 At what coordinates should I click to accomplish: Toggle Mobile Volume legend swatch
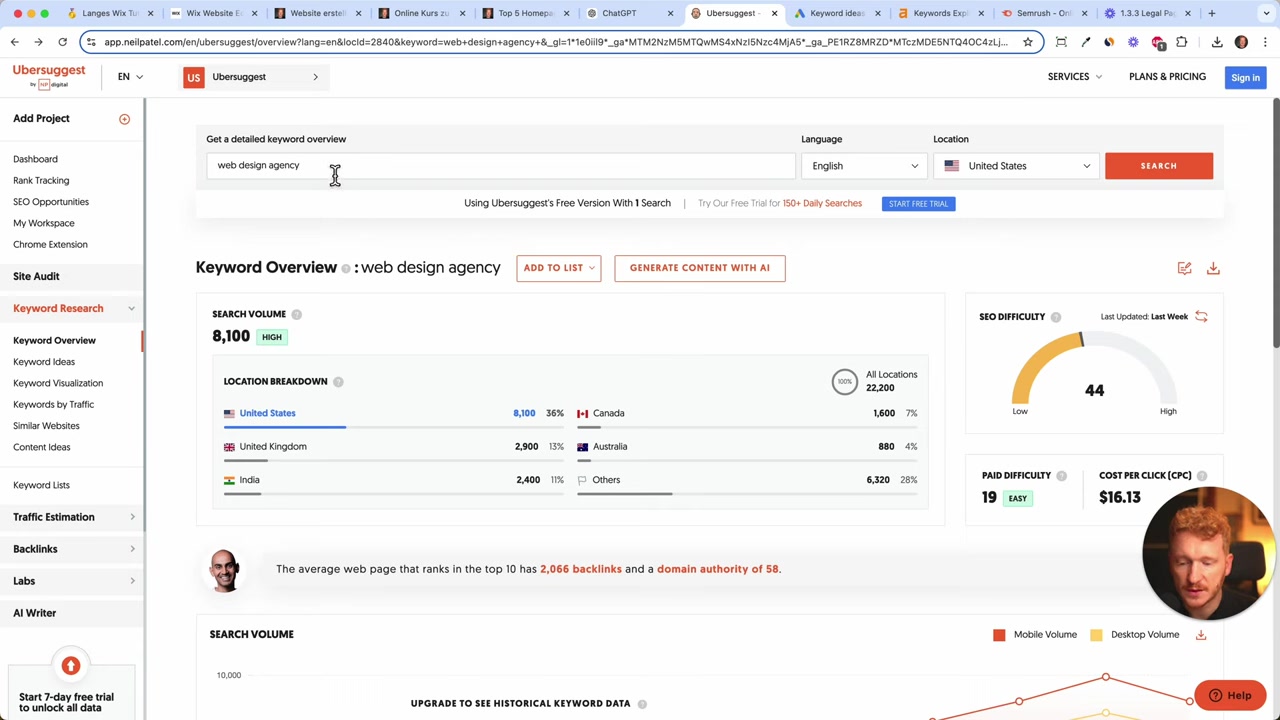998,635
